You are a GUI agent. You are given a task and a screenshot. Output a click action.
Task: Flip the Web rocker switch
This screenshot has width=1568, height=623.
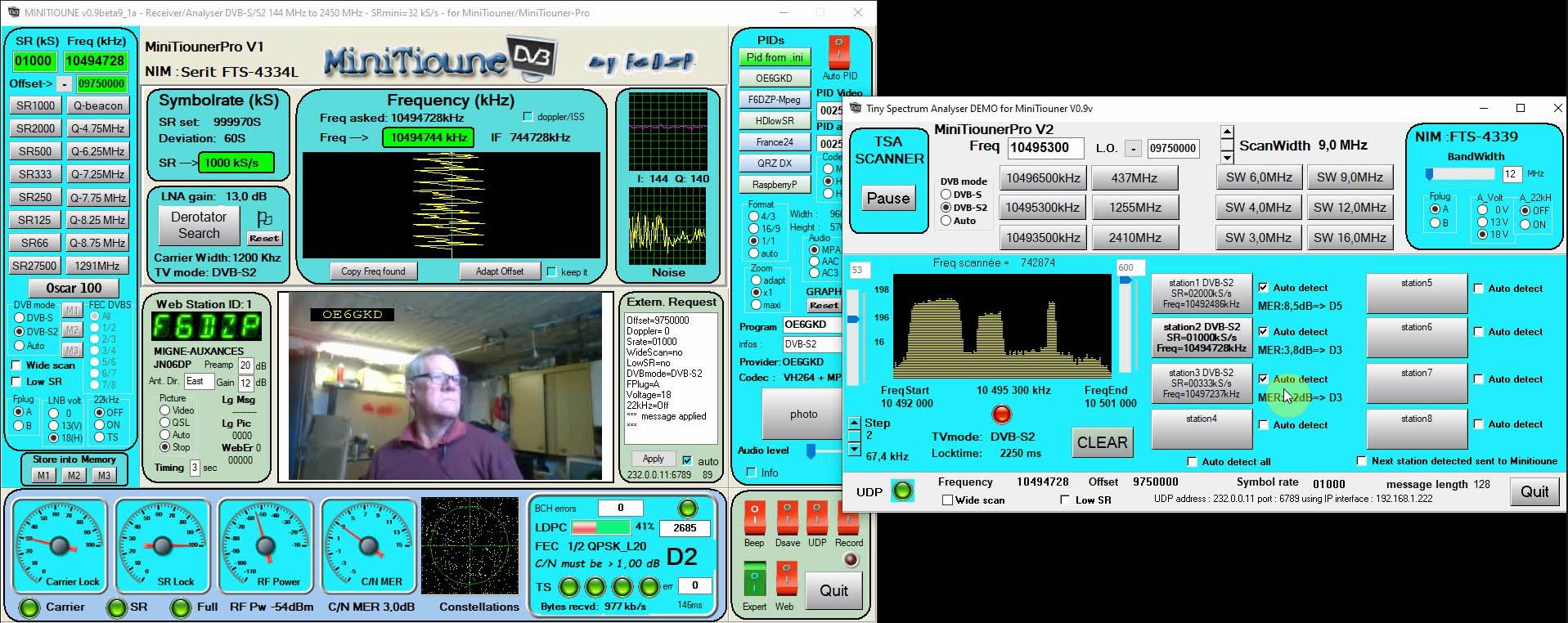pyautogui.click(x=786, y=579)
